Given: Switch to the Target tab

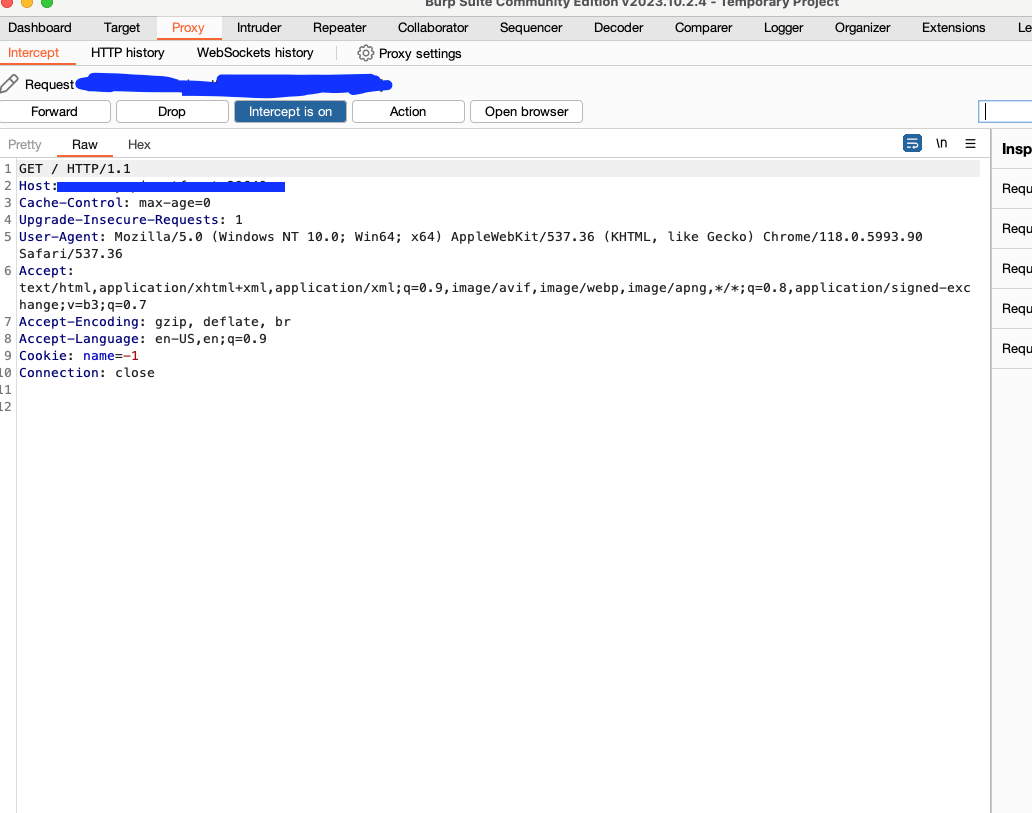Looking at the screenshot, I should click(122, 28).
